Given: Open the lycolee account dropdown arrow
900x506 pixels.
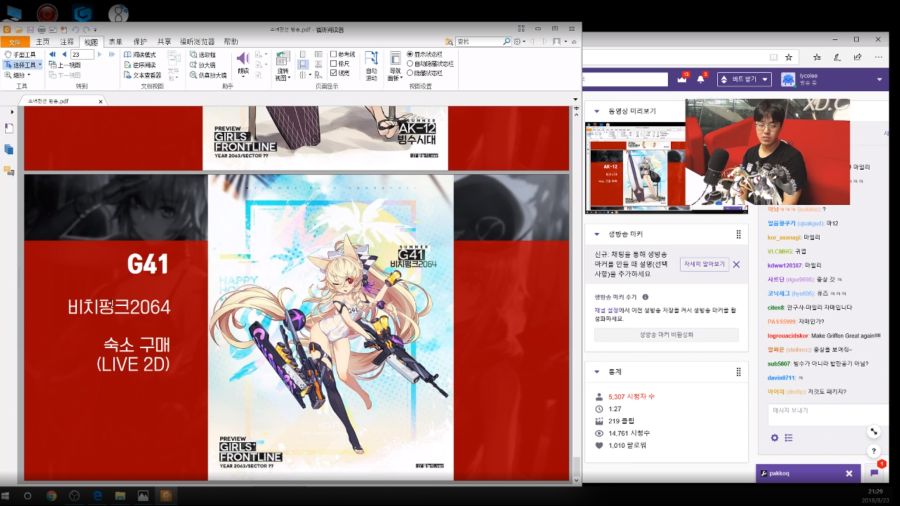Looking at the screenshot, I should 879,79.
